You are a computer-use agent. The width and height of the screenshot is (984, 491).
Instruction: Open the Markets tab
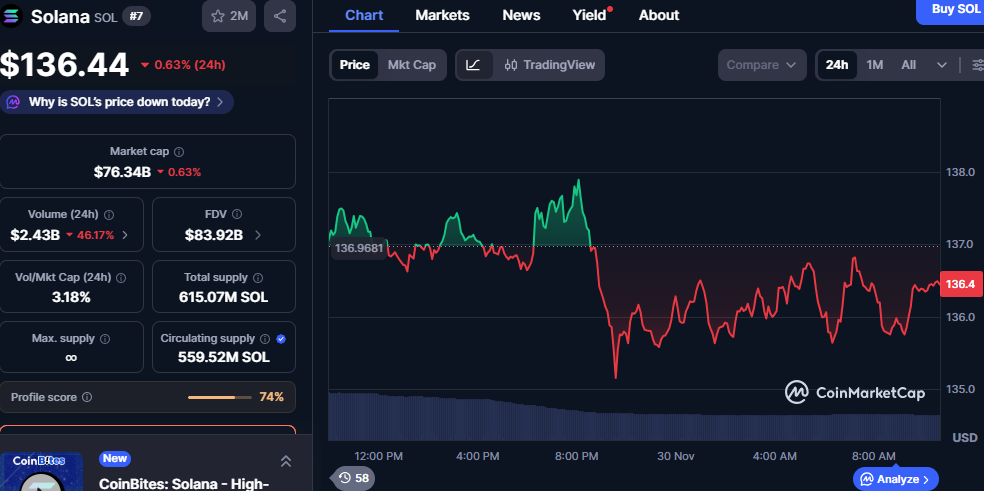click(442, 15)
